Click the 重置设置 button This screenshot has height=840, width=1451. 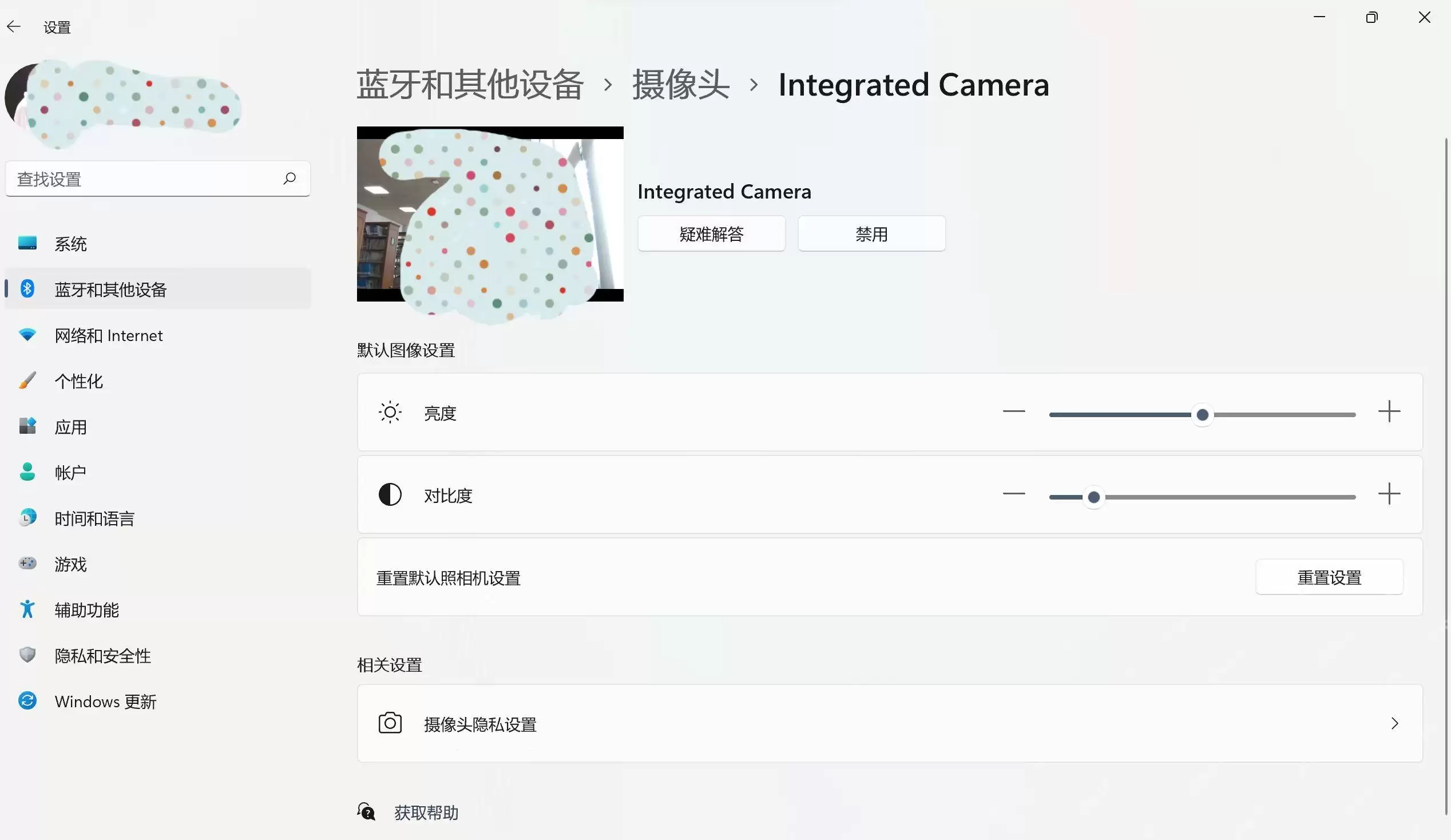pyautogui.click(x=1329, y=577)
